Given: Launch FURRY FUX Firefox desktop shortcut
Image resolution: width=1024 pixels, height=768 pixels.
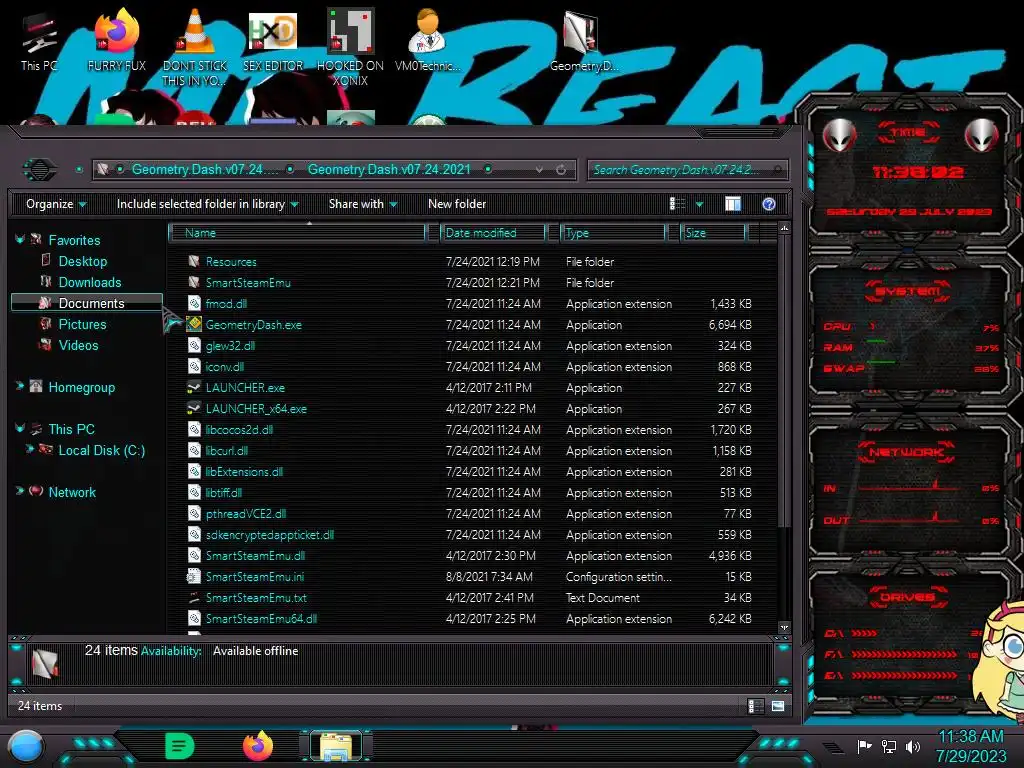Looking at the screenshot, I should point(116,40).
